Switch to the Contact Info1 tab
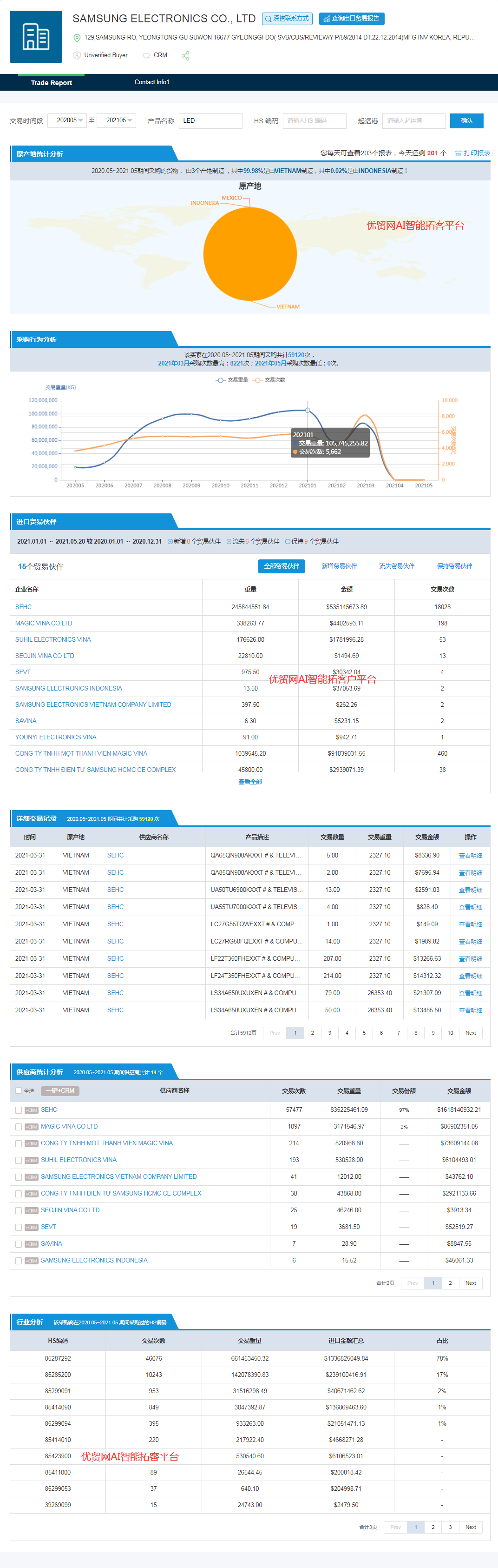 pos(152,82)
